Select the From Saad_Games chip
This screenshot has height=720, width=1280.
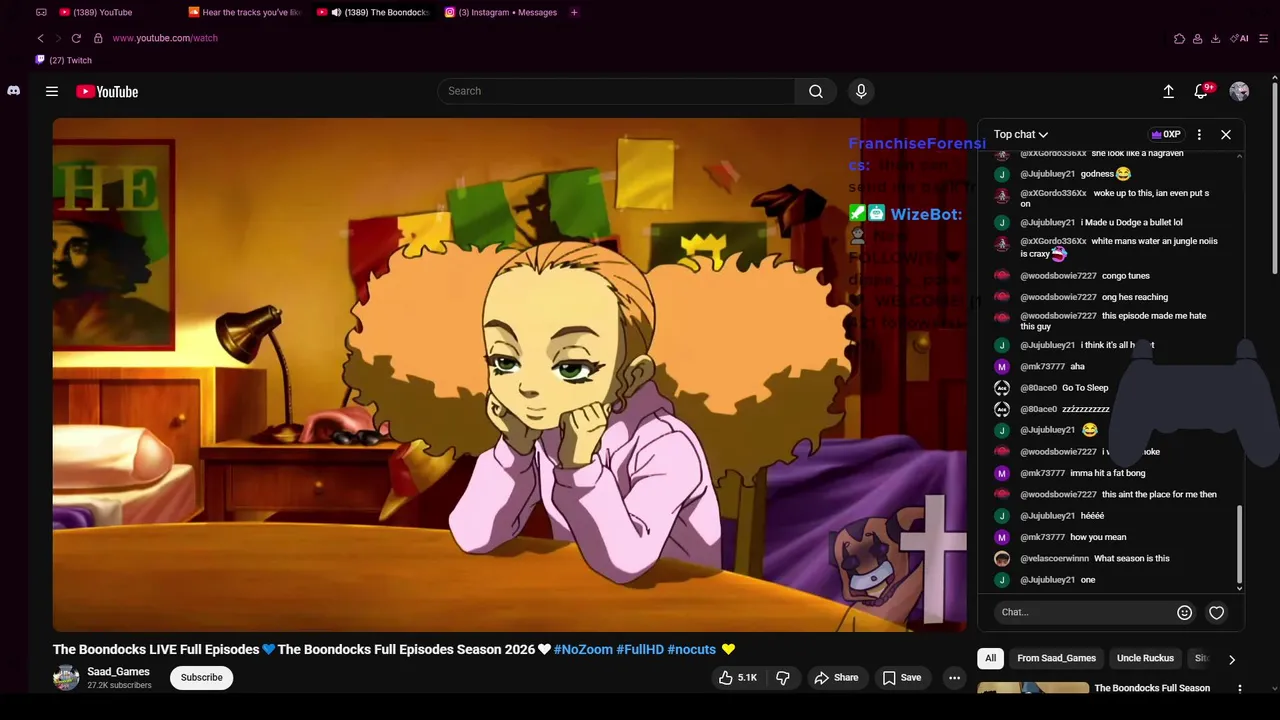click(x=1056, y=658)
